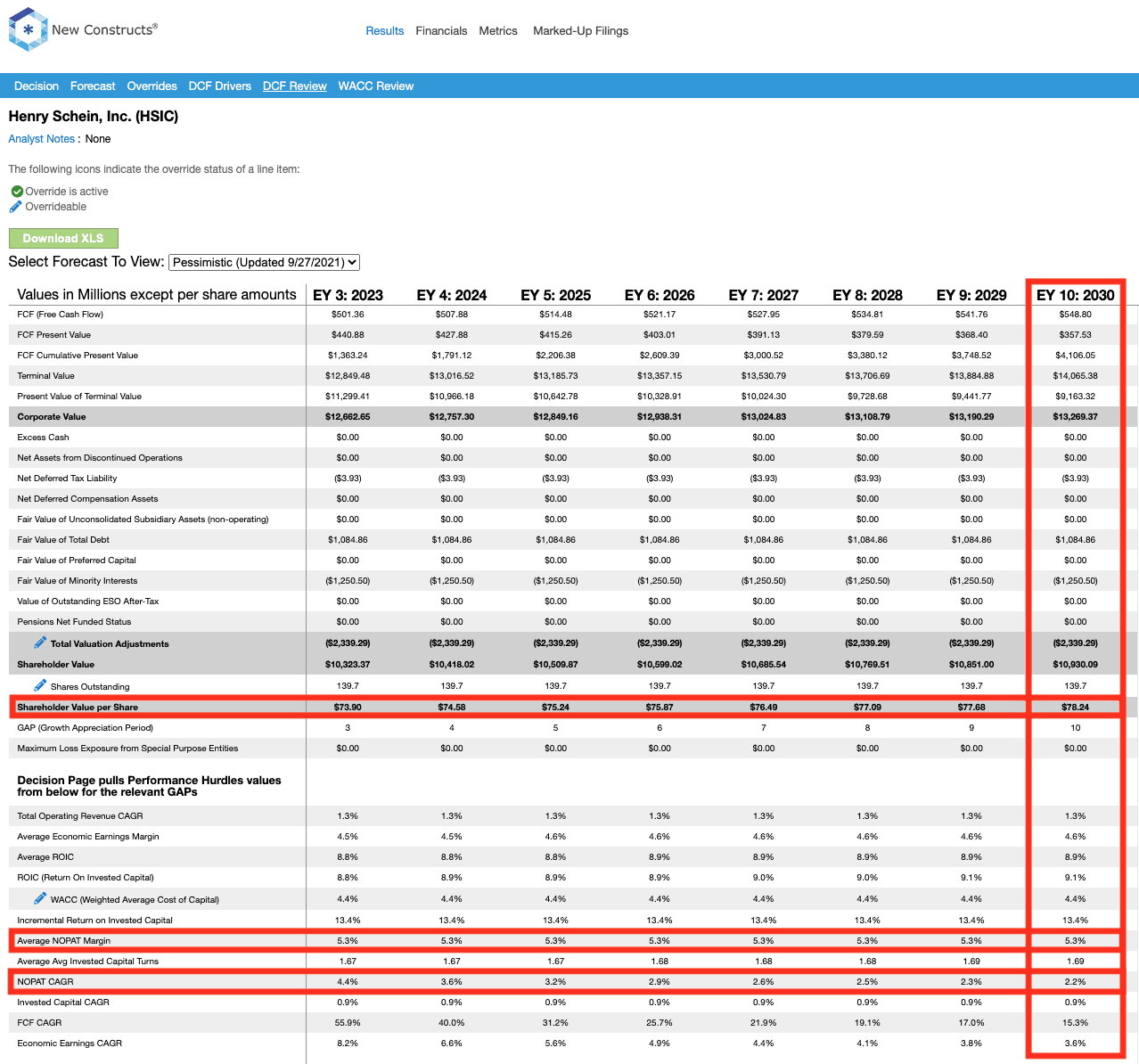This screenshot has width=1139, height=1064.
Task: Click the $501.36 free cash flow cell
Action: [x=348, y=315]
